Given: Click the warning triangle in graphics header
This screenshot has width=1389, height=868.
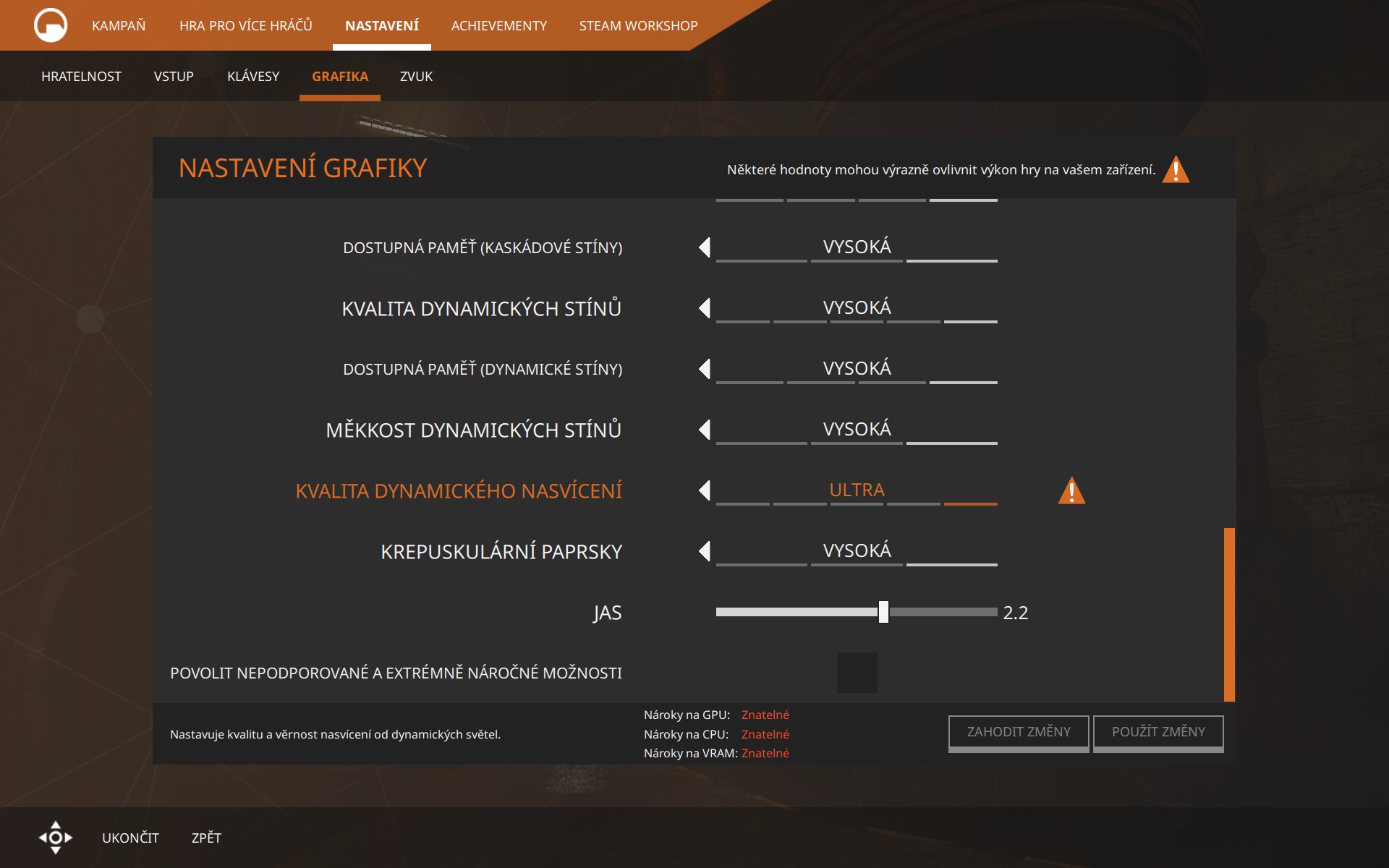Looking at the screenshot, I should 1176,170.
